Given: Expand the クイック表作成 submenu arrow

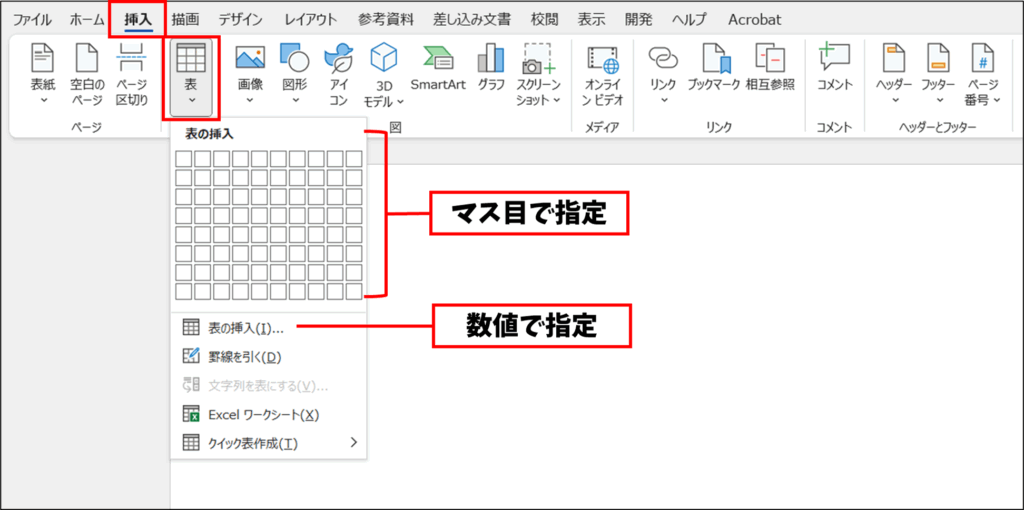Looking at the screenshot, I should click(x=354, y=443).
